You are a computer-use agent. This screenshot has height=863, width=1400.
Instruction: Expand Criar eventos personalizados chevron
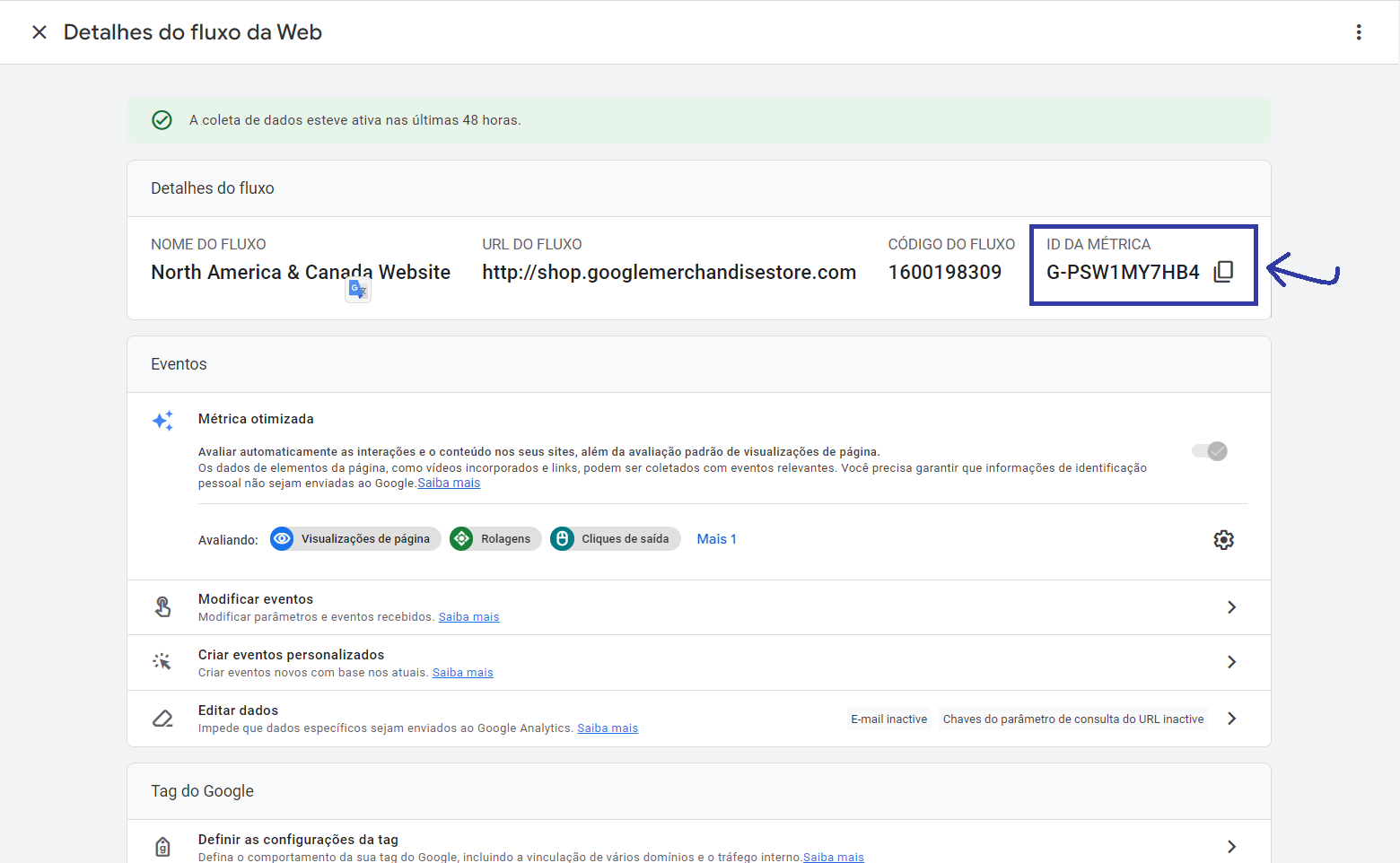(x=1232, y=662)
